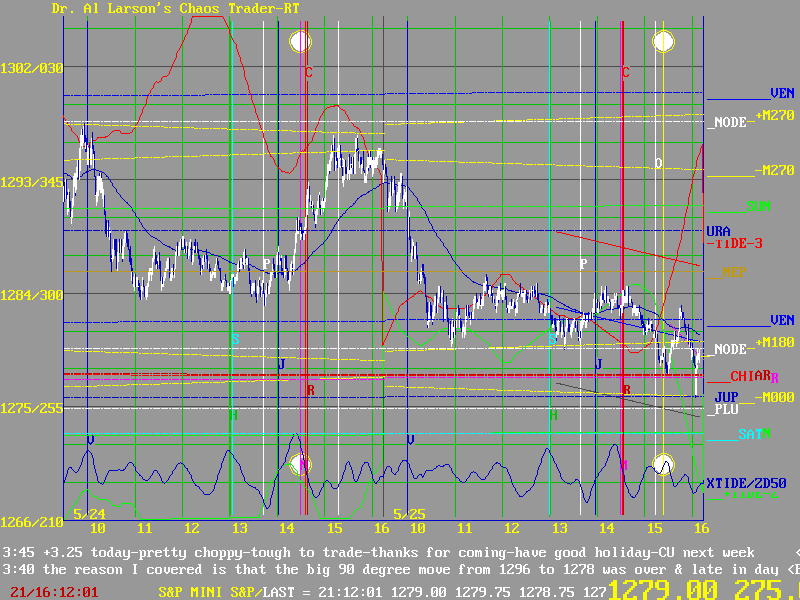Click the 1302/030 price axis label
The image size is (800, 600).
coord(32,68)
